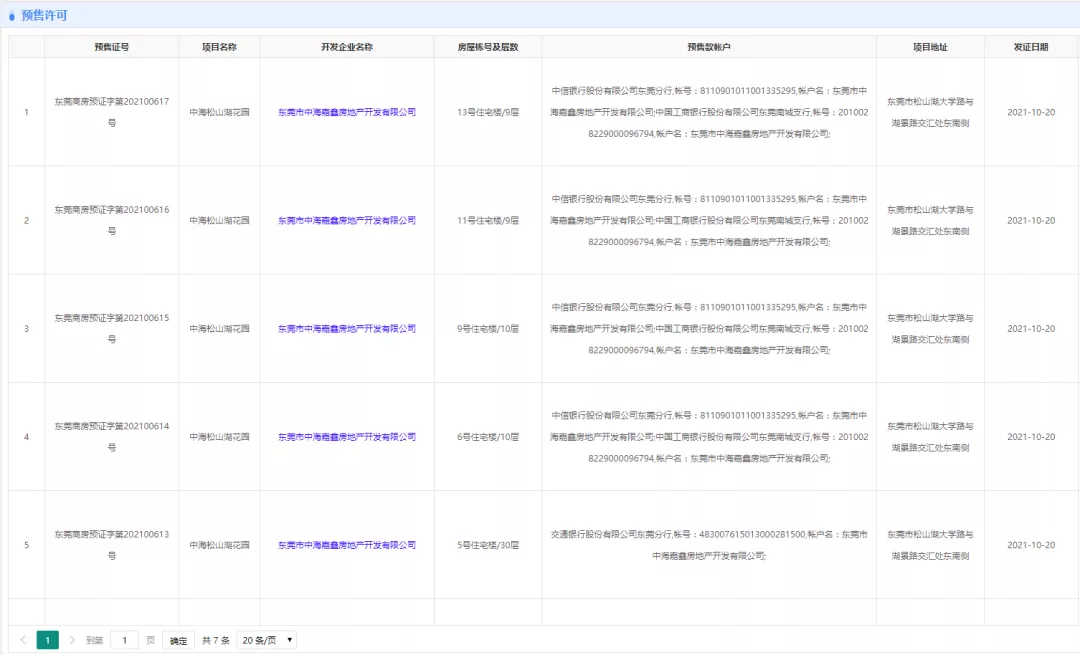The height and width of the screenshot is (655, 1080).
Task: Select the 11号住宅楼/9层 cell
Action: (488, 220)
